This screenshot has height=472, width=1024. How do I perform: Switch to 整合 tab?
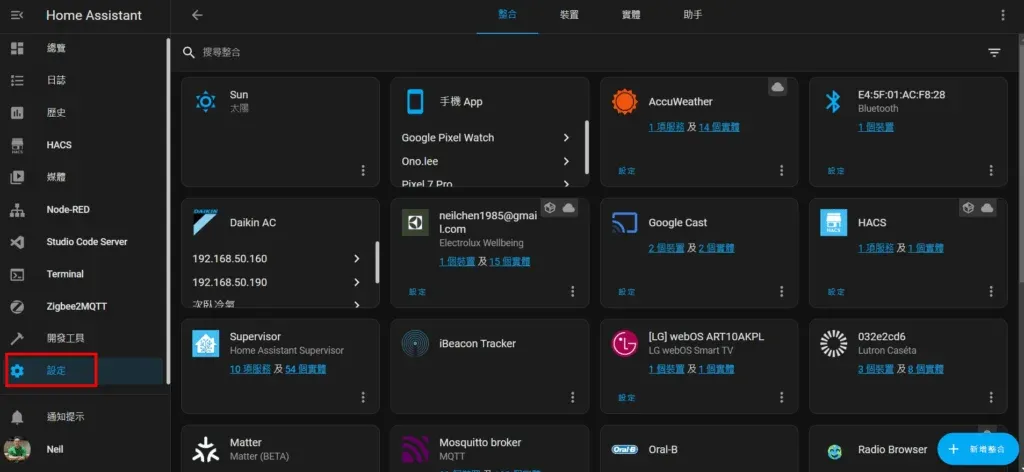[x=507, y=15]
